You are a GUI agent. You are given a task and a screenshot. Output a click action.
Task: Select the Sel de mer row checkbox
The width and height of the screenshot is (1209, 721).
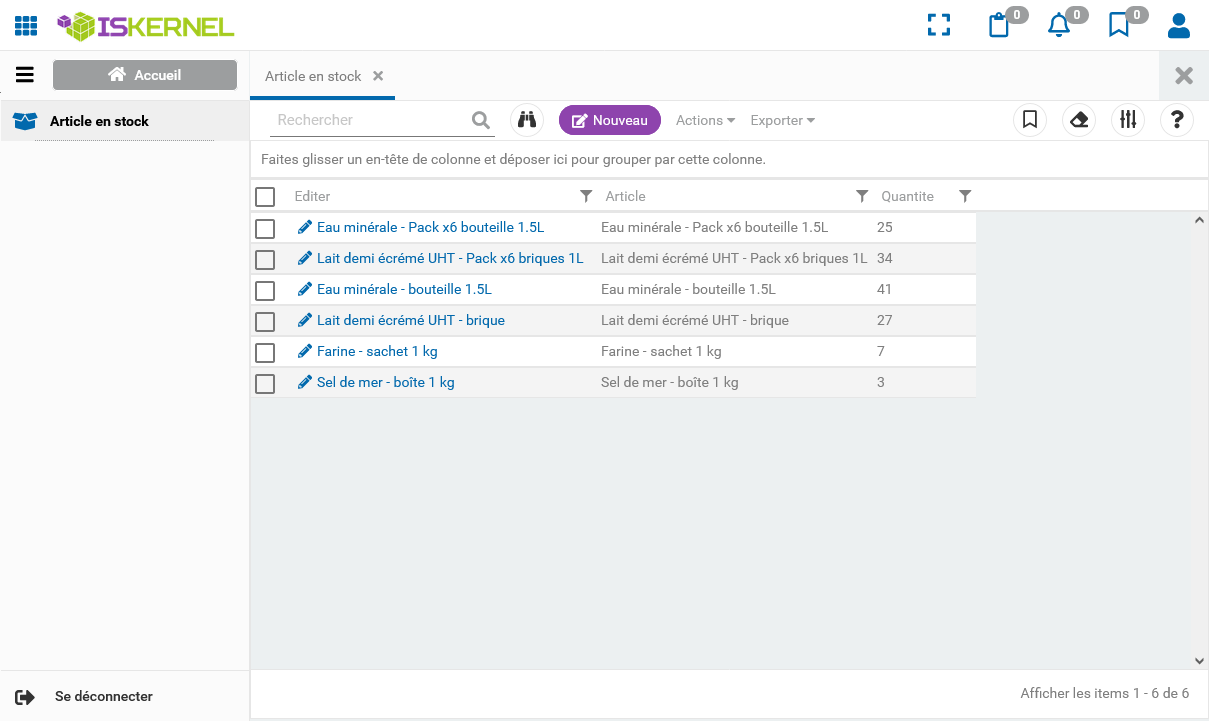[x=265, y=384]
